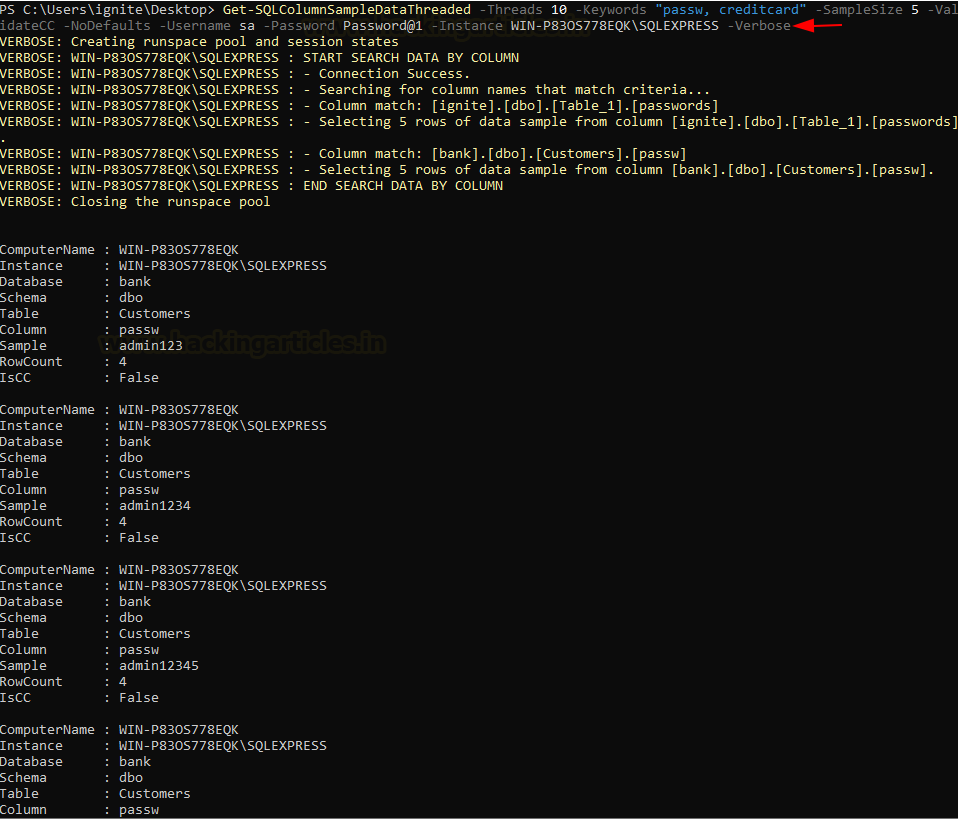Click 'START SEARCH DATA BY COLUMN' text
The height and width of the screenshot is (819, 958).
[411, 57]
